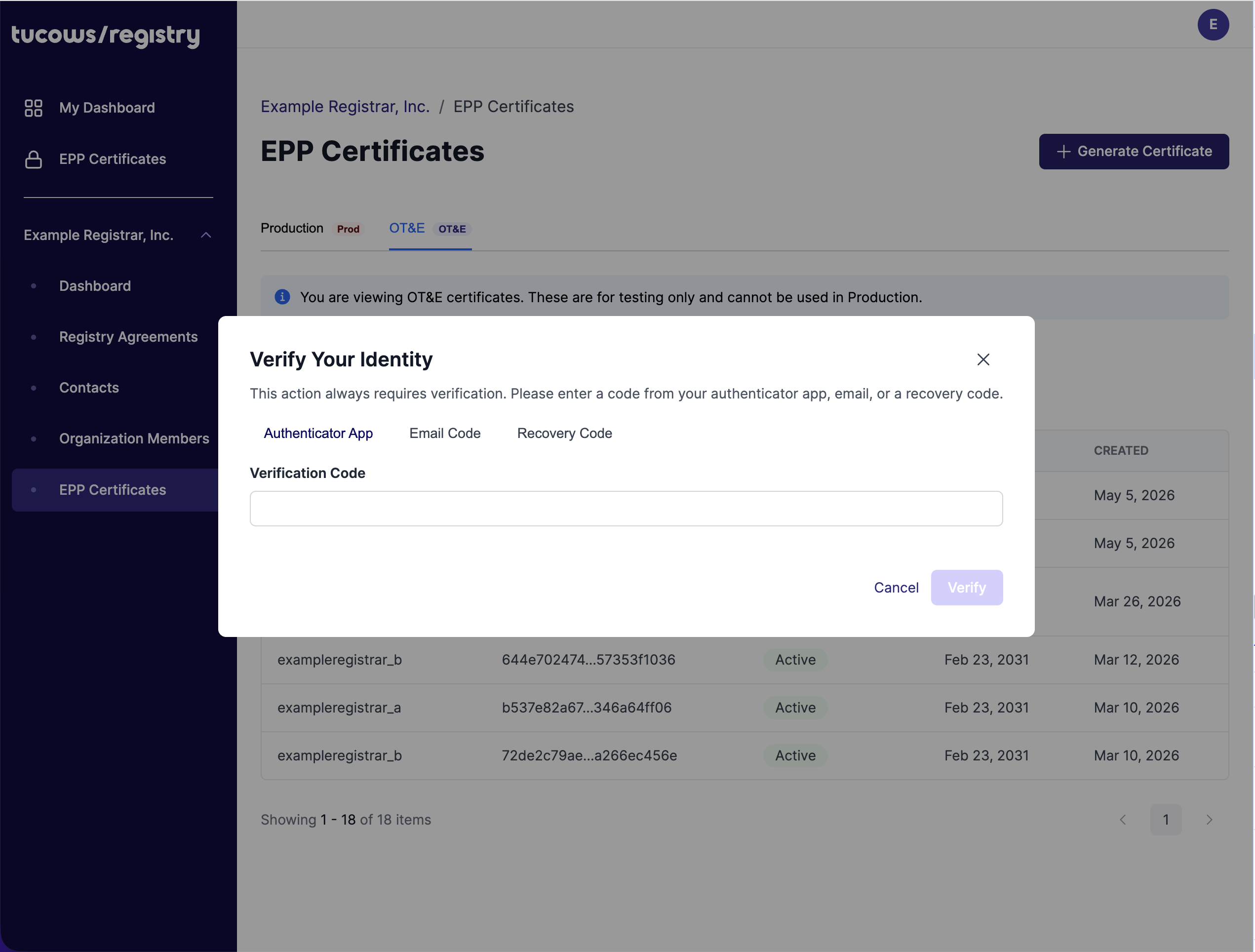Open Dashboard under Example Registrar
The image size is (1255, 952).
(x=95, y=285)
